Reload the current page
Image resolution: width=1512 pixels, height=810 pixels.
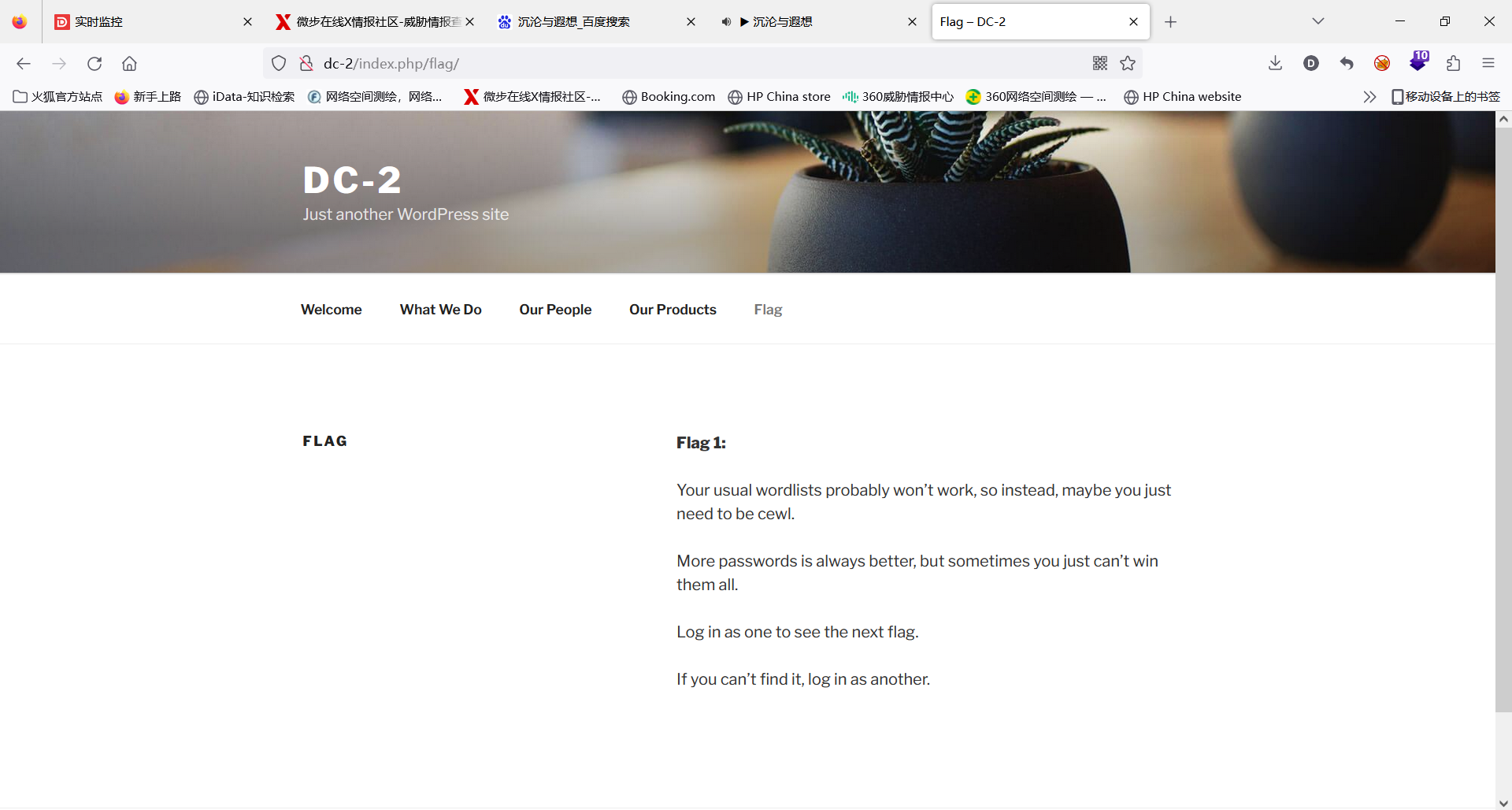click(x=94, y=64)
